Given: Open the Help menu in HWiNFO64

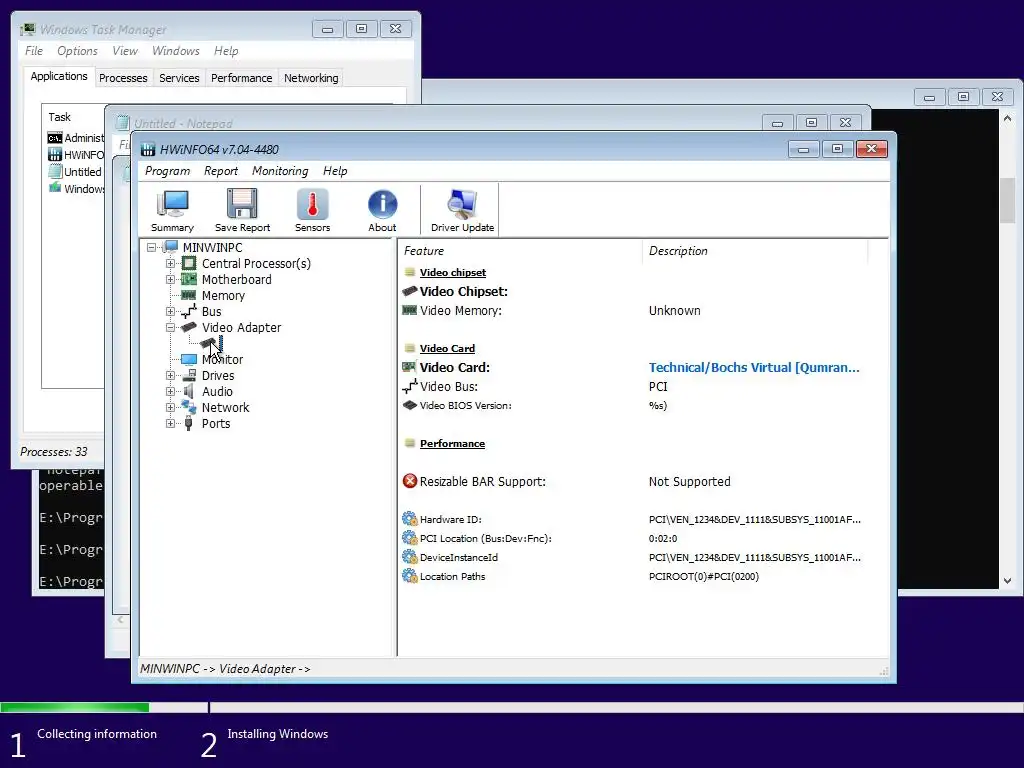Looking at the screenshot, I should (x=335, y=171).
